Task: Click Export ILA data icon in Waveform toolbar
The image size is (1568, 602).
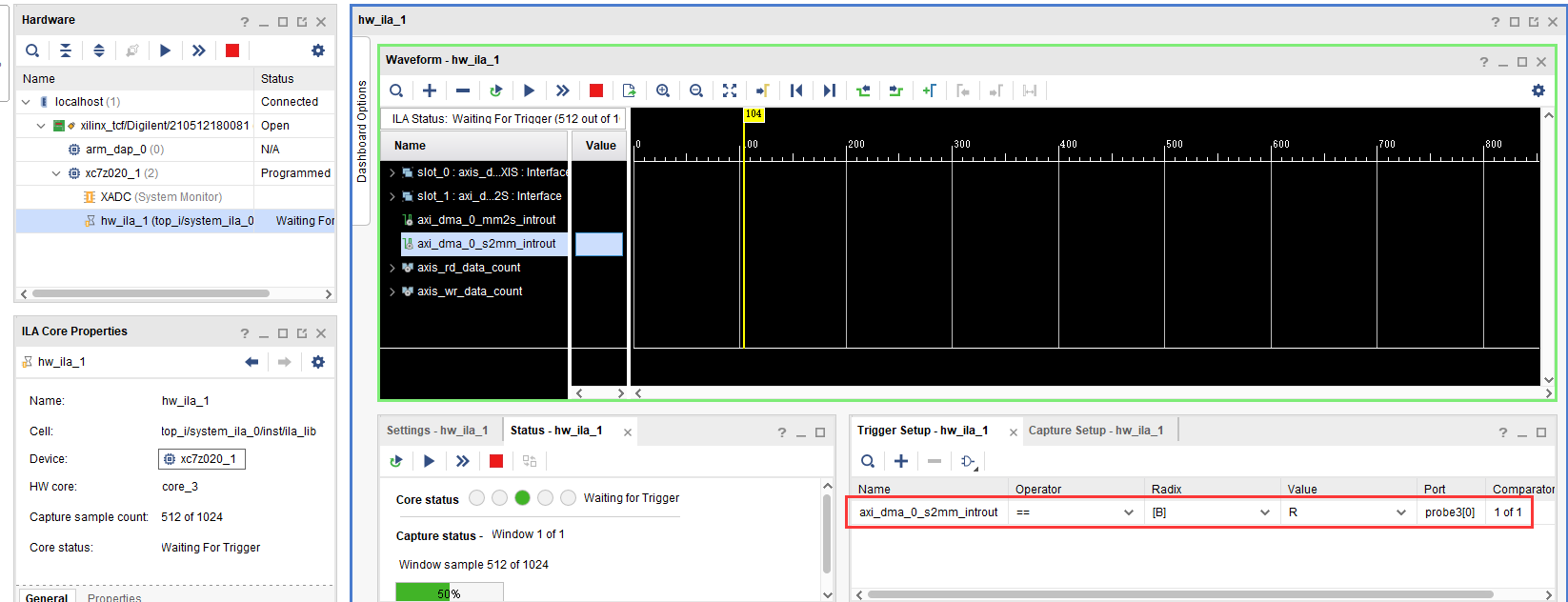Action: point(629,90)
